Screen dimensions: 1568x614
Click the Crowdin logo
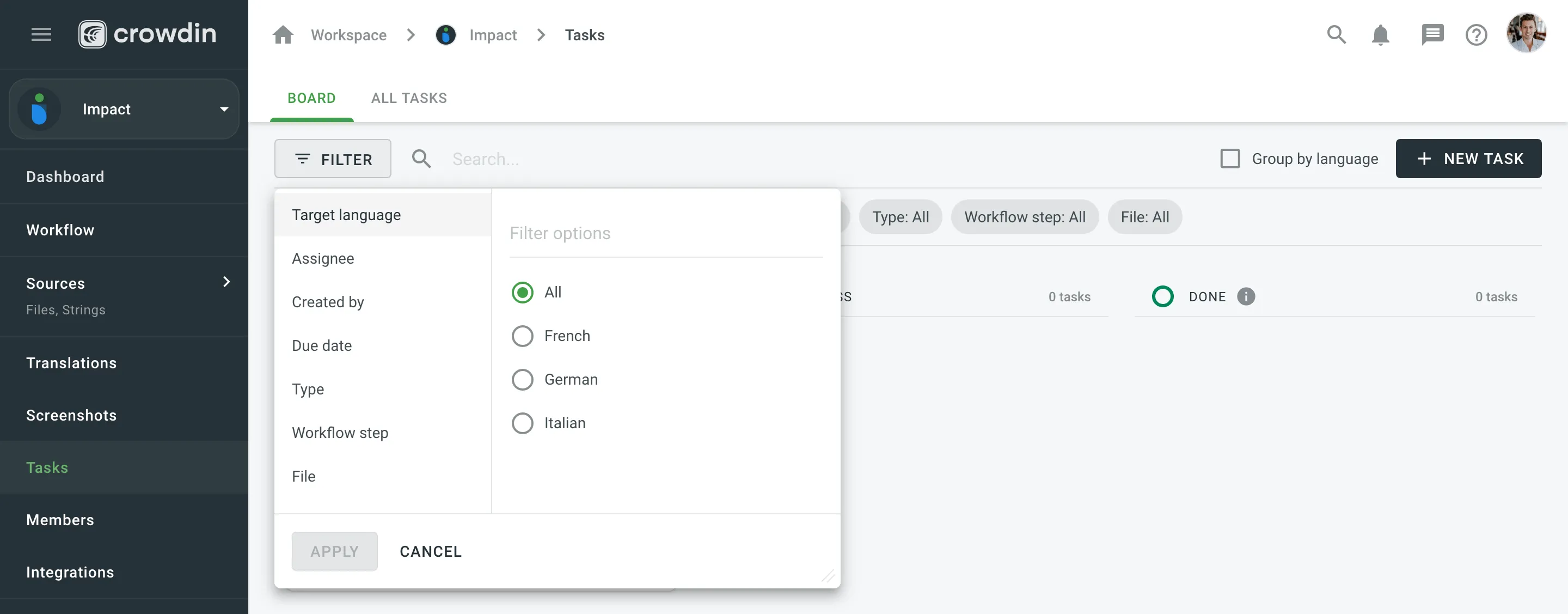click(148, 34)
